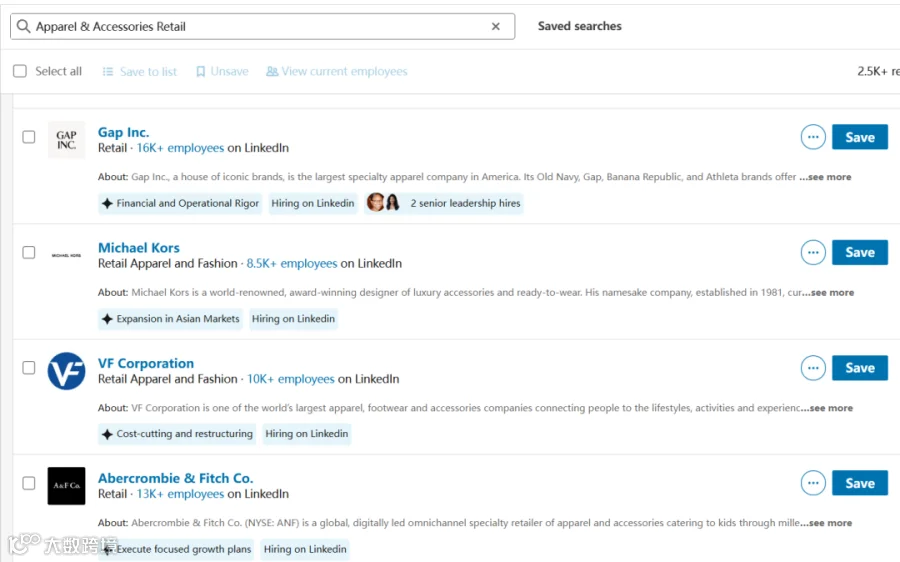Save Gap Inc. with the Save button
The width and height of the screenshot is (900, 562).
(x=860, y=137)
